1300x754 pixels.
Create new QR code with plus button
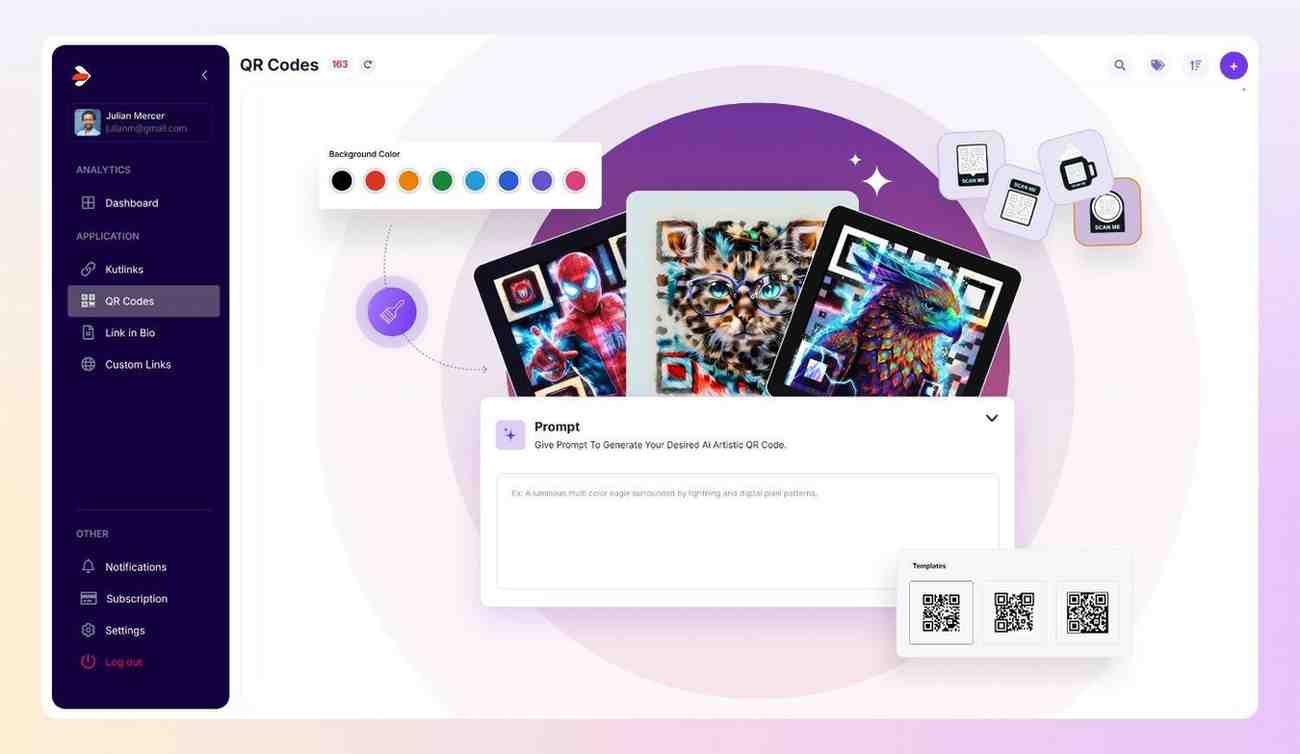click(1233, 66)
